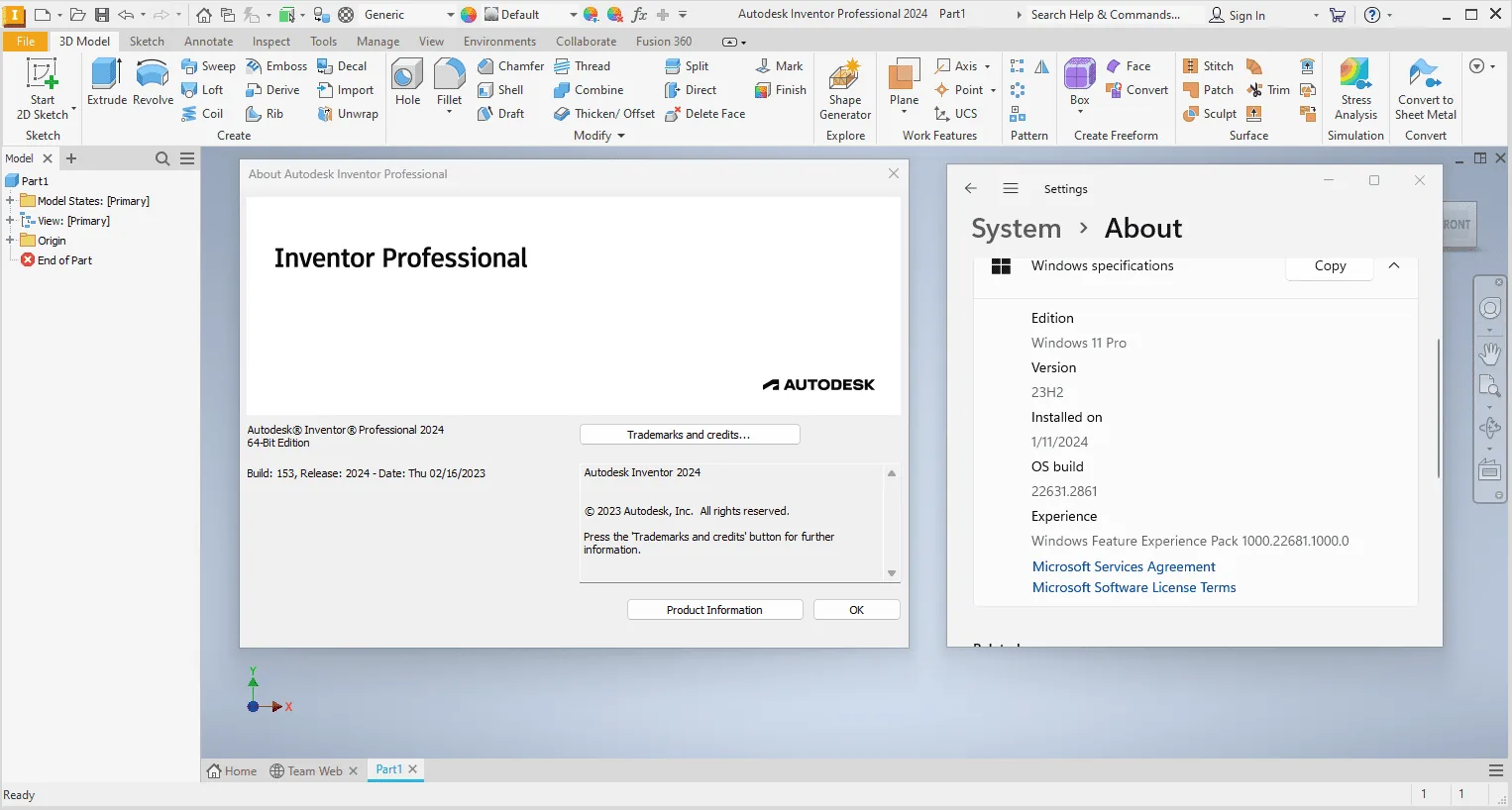
Task: Pick the Coil tool
Action: click(x=203, y=114)
